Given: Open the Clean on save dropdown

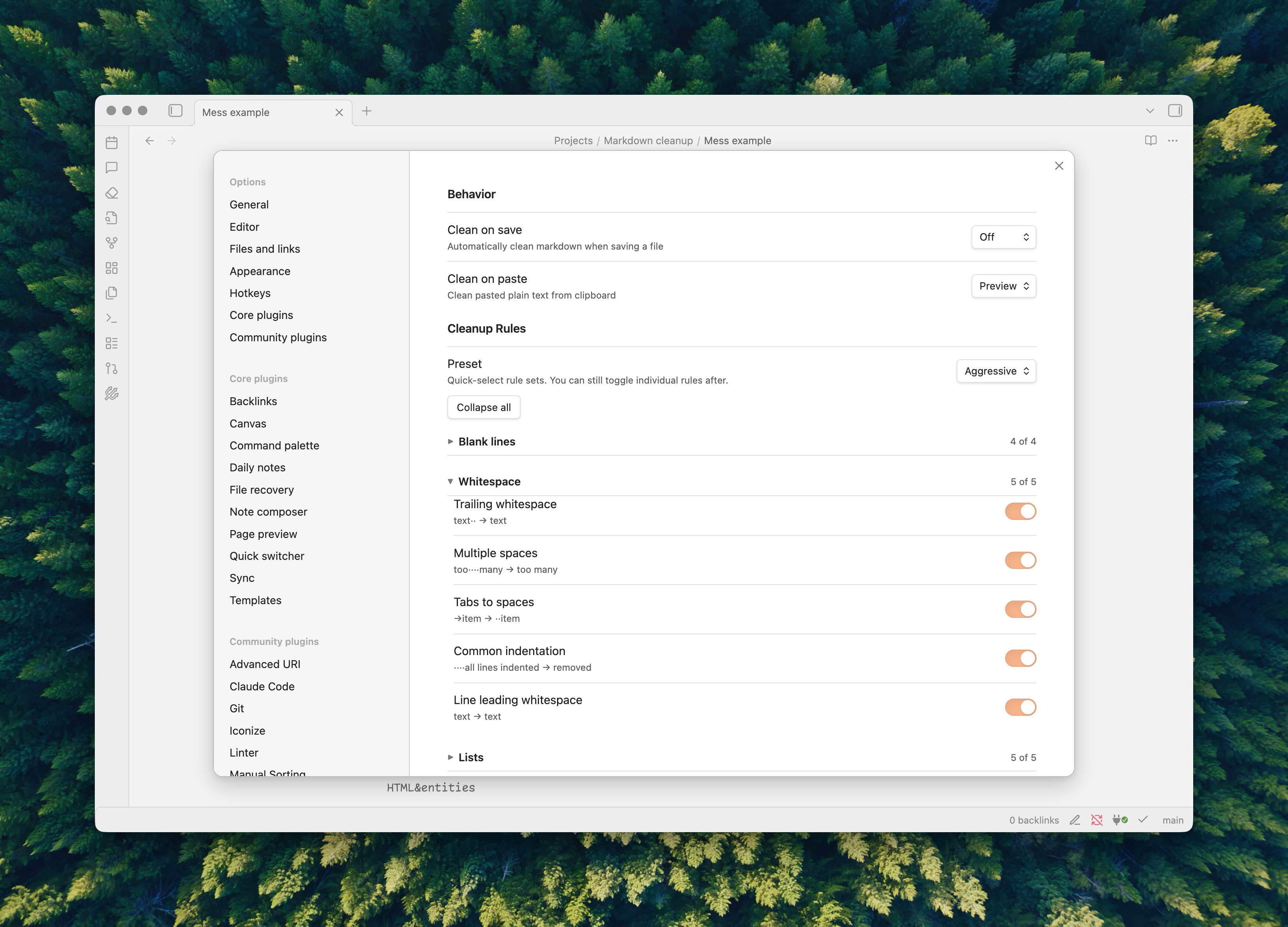Looking at the screenshot, I should click(1004, 237).
